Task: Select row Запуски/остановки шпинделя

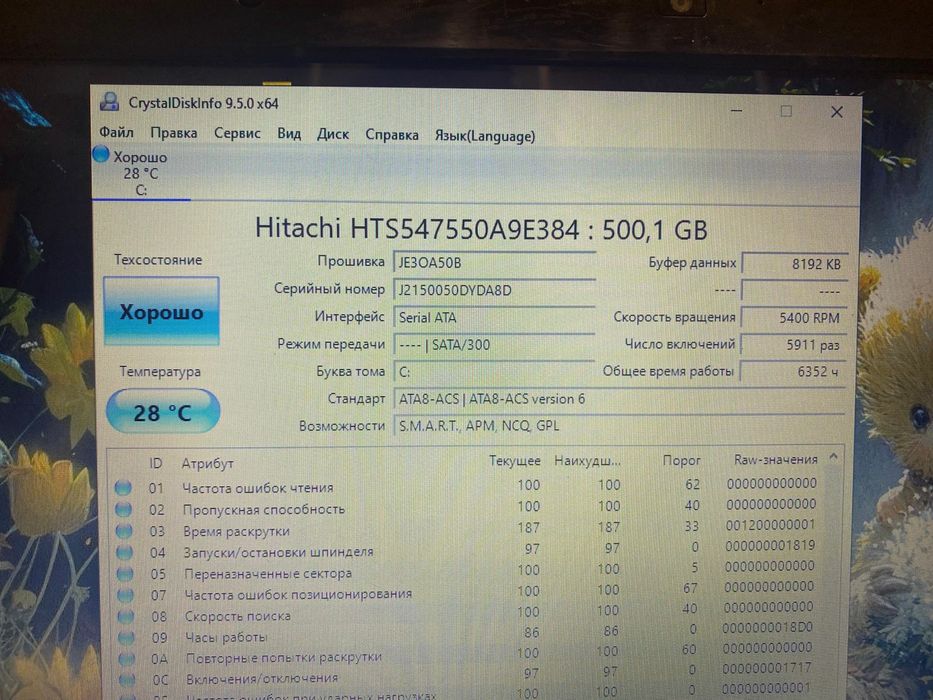Action: [x=467, y=549]
